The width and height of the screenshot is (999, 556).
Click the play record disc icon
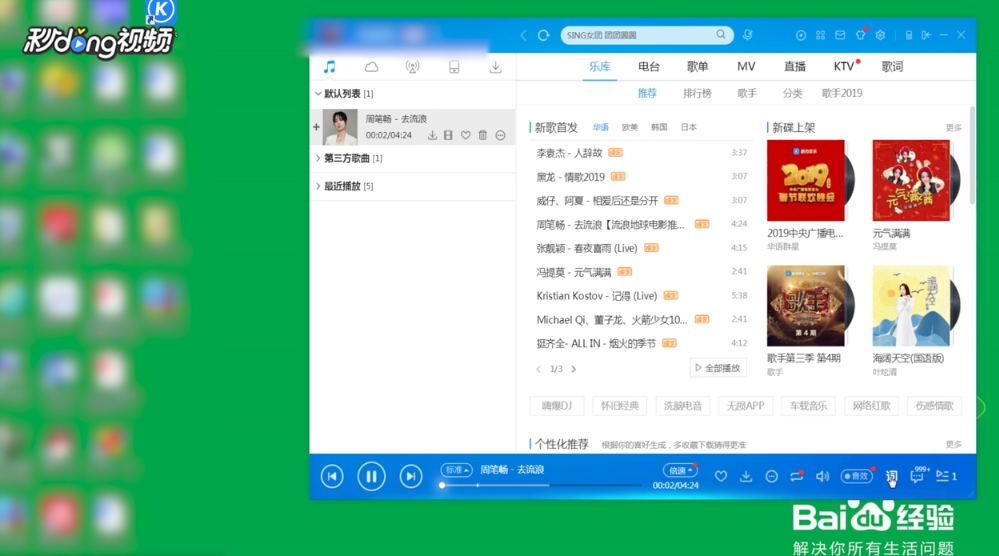tap(801, 35)
